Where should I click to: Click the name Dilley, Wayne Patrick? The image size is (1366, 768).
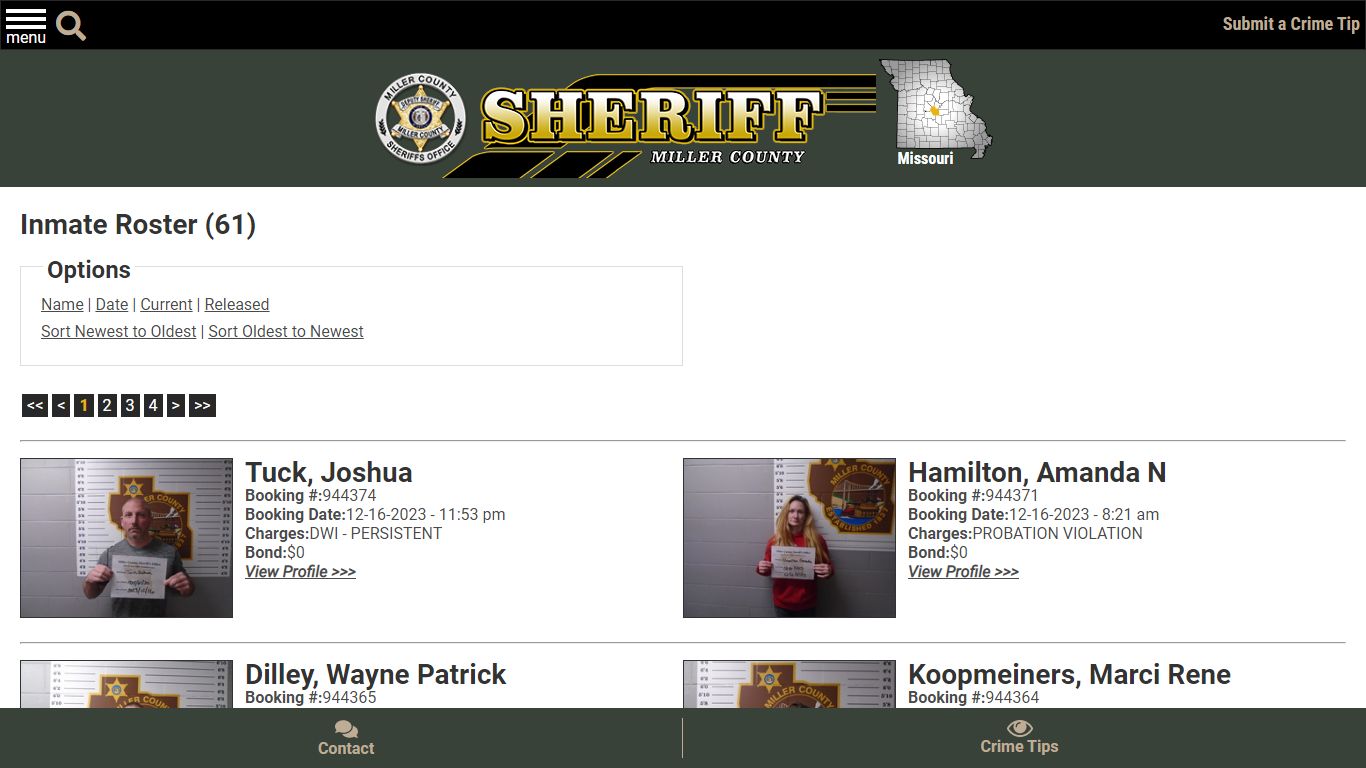coord(376,674)
